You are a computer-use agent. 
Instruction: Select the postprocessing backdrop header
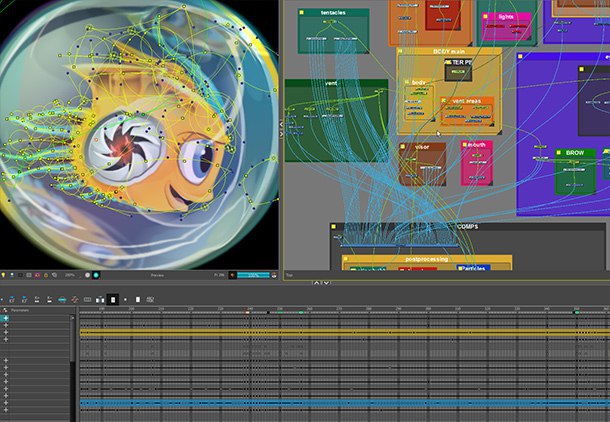(x=427, y=259)
